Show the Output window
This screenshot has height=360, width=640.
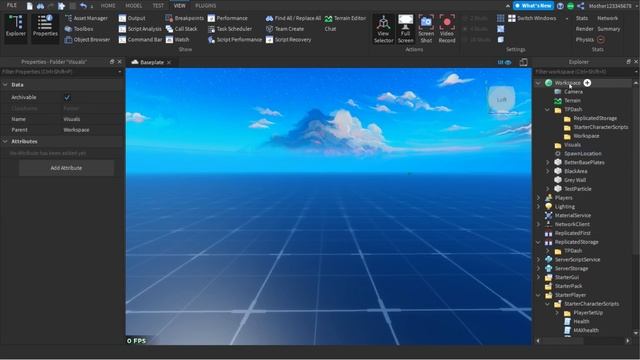132,18
